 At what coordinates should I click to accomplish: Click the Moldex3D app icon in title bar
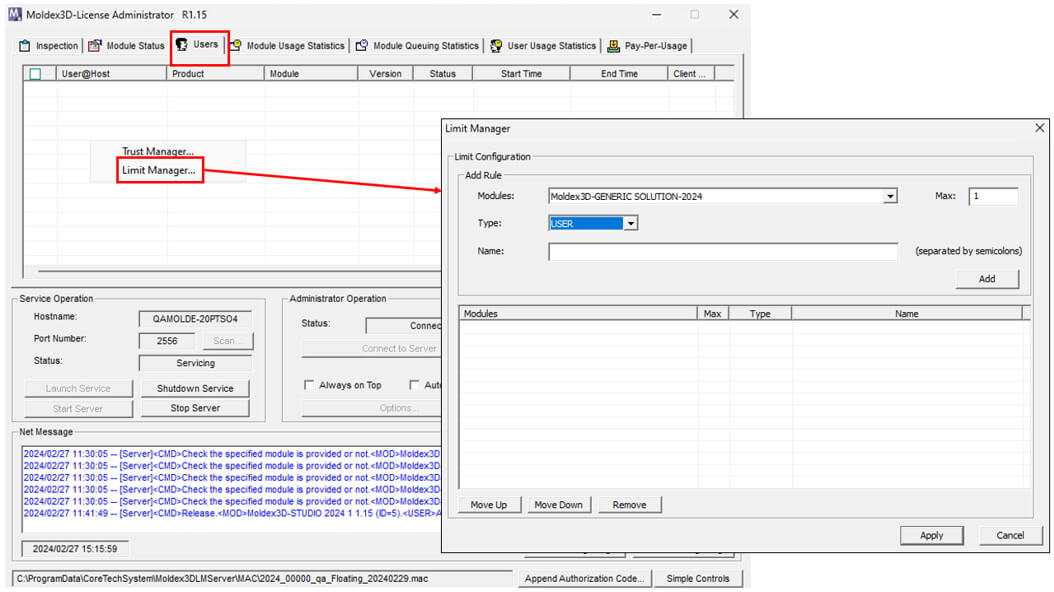(x=15, y=14)
